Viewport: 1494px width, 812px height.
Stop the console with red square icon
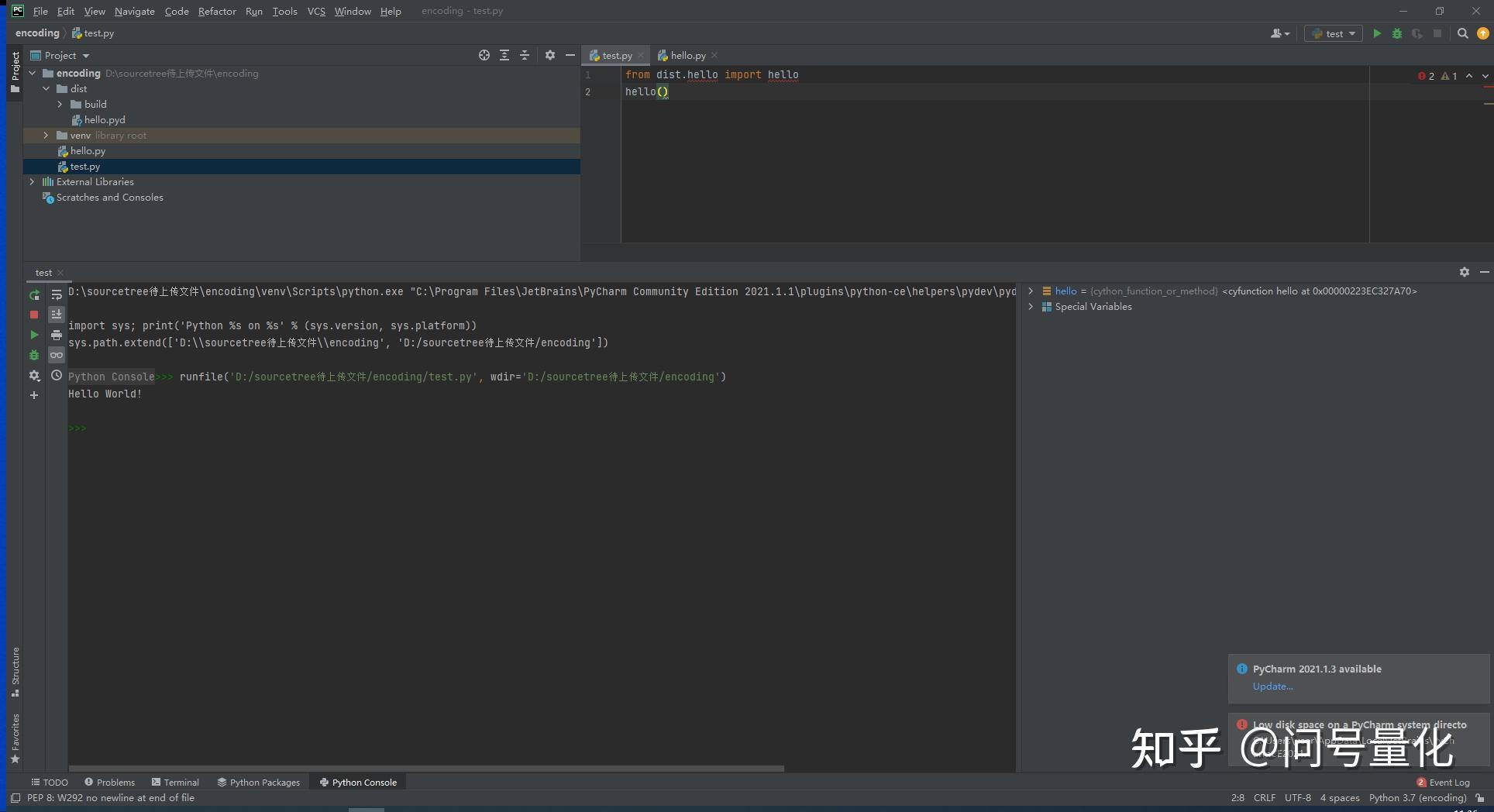coord(34,315)
